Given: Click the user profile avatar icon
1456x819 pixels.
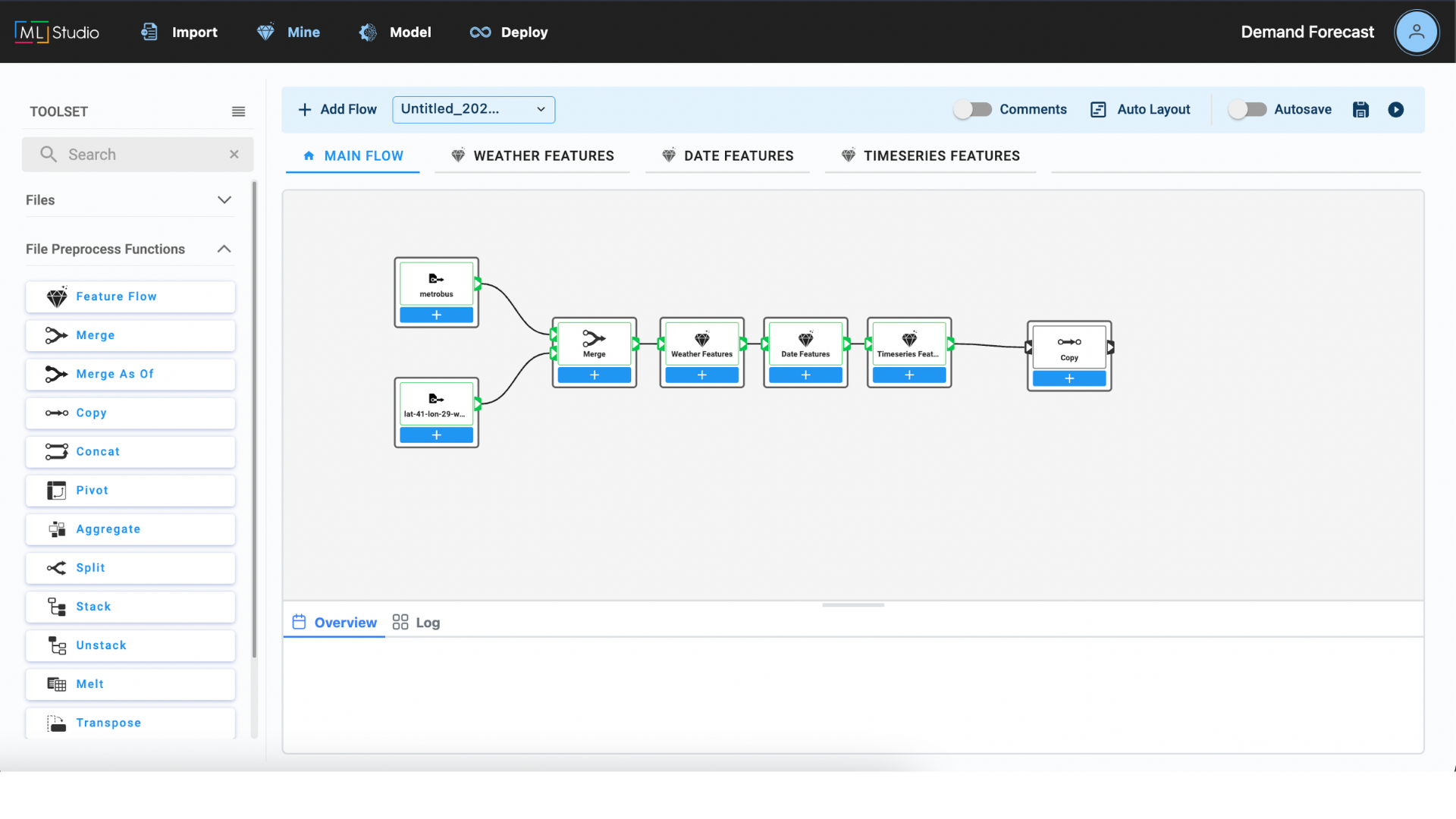Looking at the screenshot, I should pos(1416,33).
